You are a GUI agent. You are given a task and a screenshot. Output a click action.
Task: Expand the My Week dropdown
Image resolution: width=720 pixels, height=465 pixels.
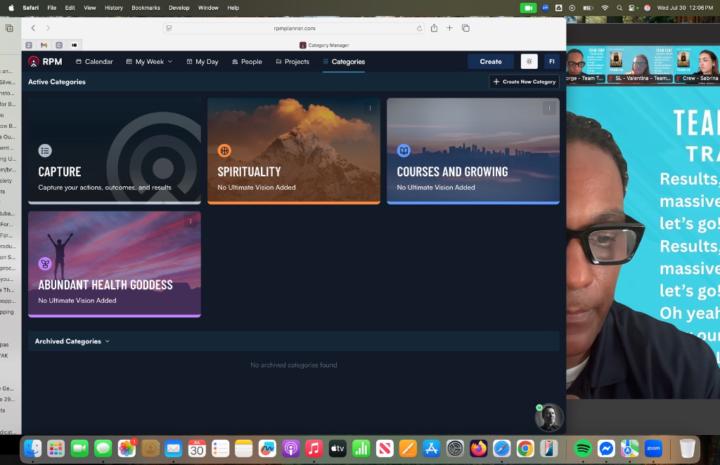click(149, 62)
